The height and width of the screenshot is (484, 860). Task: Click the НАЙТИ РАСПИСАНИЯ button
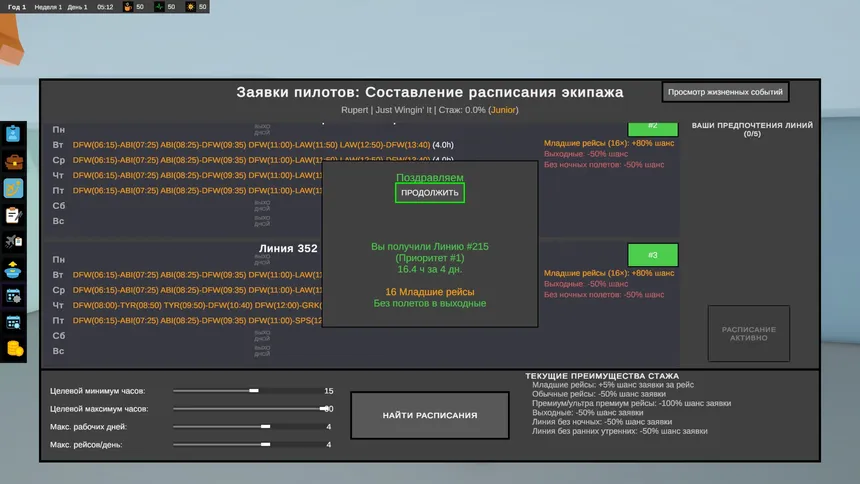click(430, 415)
